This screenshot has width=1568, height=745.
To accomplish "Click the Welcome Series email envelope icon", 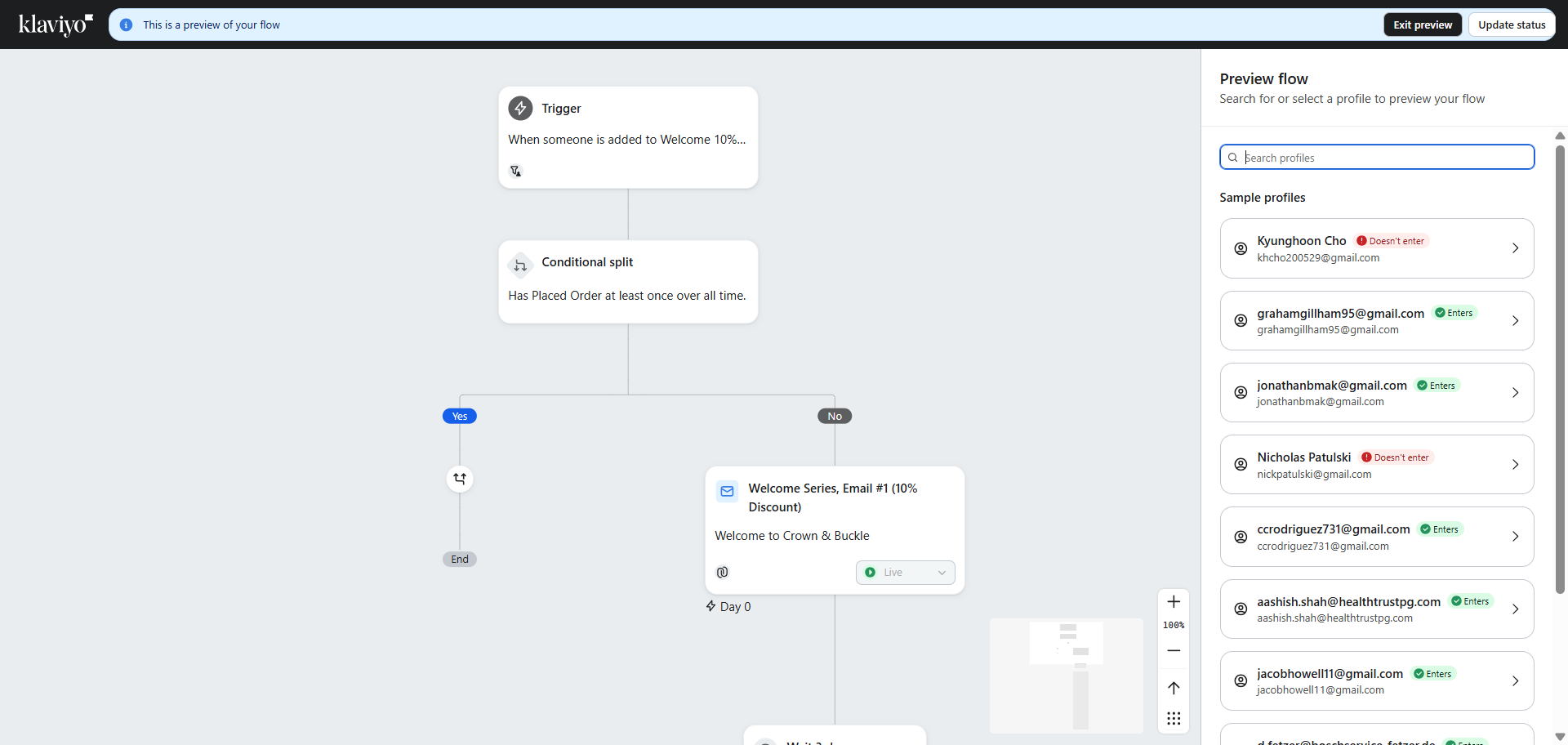I will click(727, 491).
